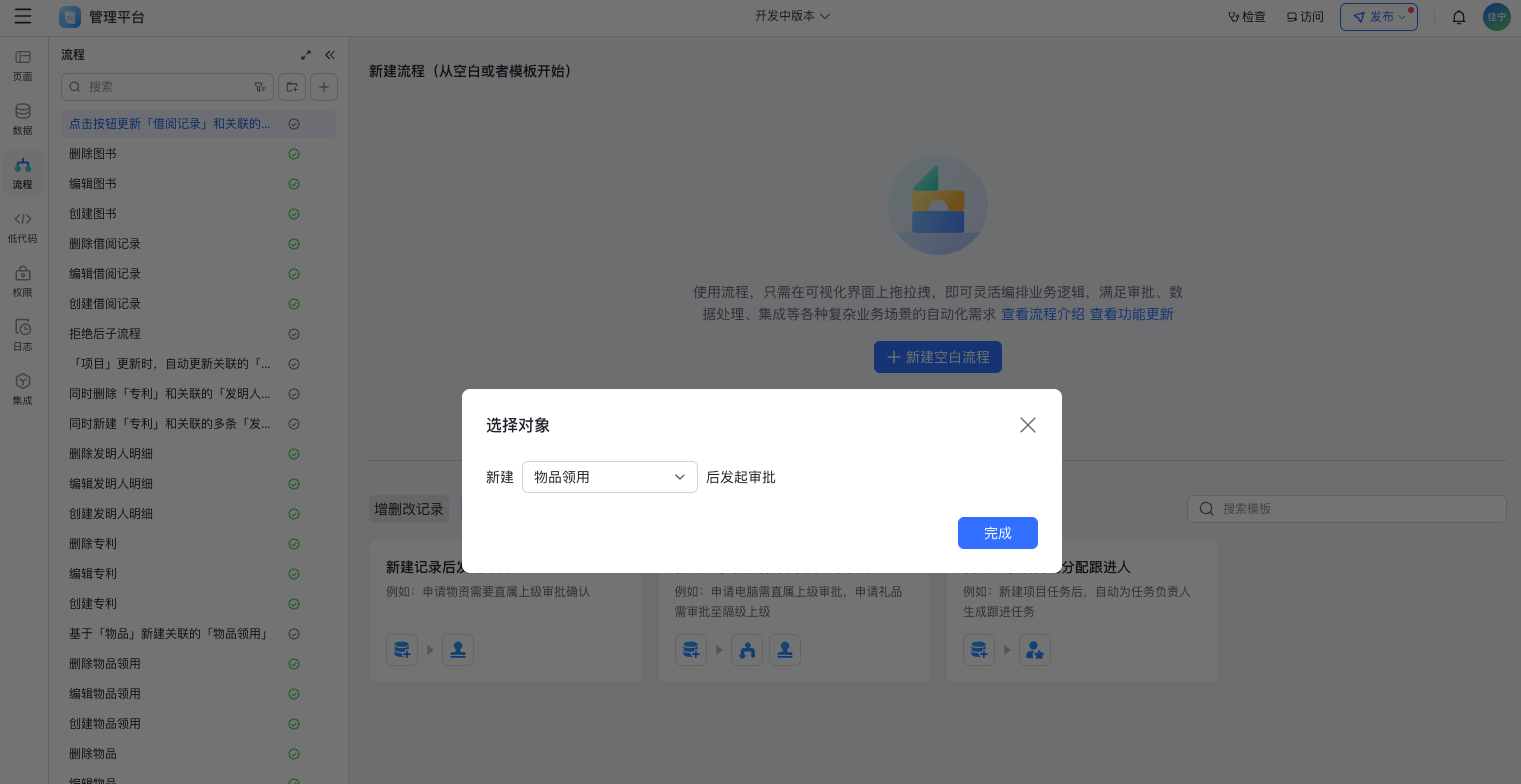This screenshot has height=784, width=1521.
Task: Open the 物品领用 object dropdown
Action: pyautogui.click(x=610, y=477)
